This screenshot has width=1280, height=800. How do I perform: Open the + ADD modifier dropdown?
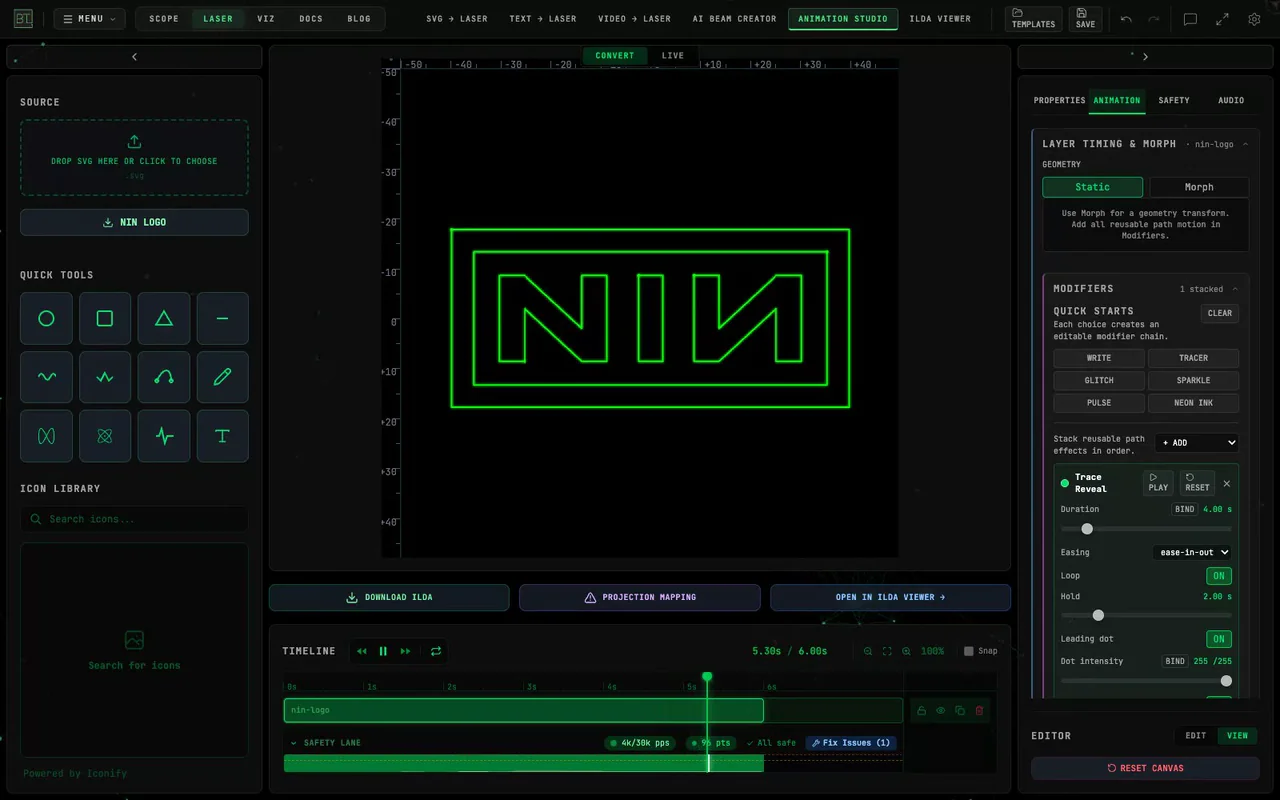coord(1197,443)
